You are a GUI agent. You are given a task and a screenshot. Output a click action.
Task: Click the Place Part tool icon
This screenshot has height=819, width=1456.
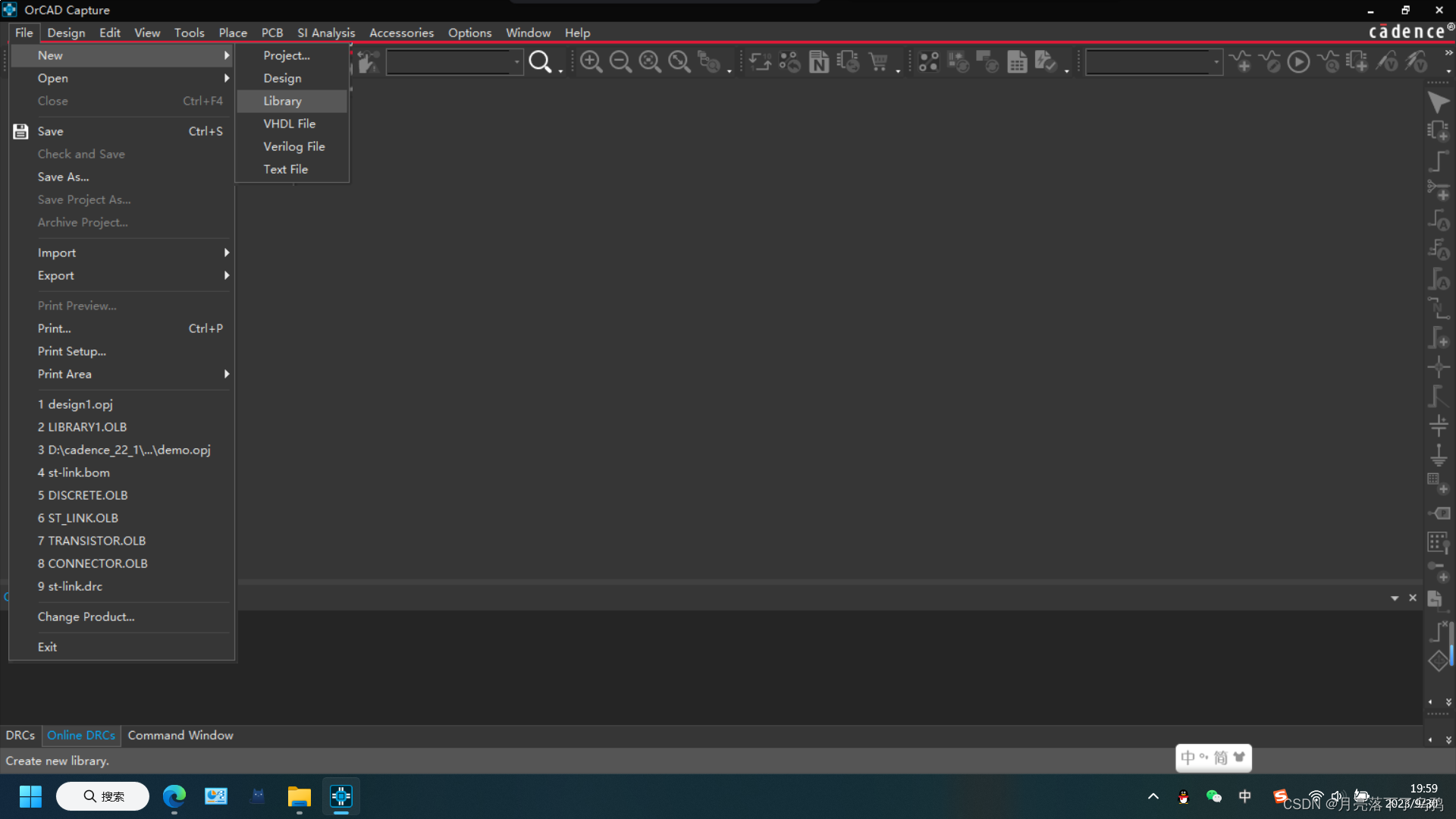(x=1439, y=131)
